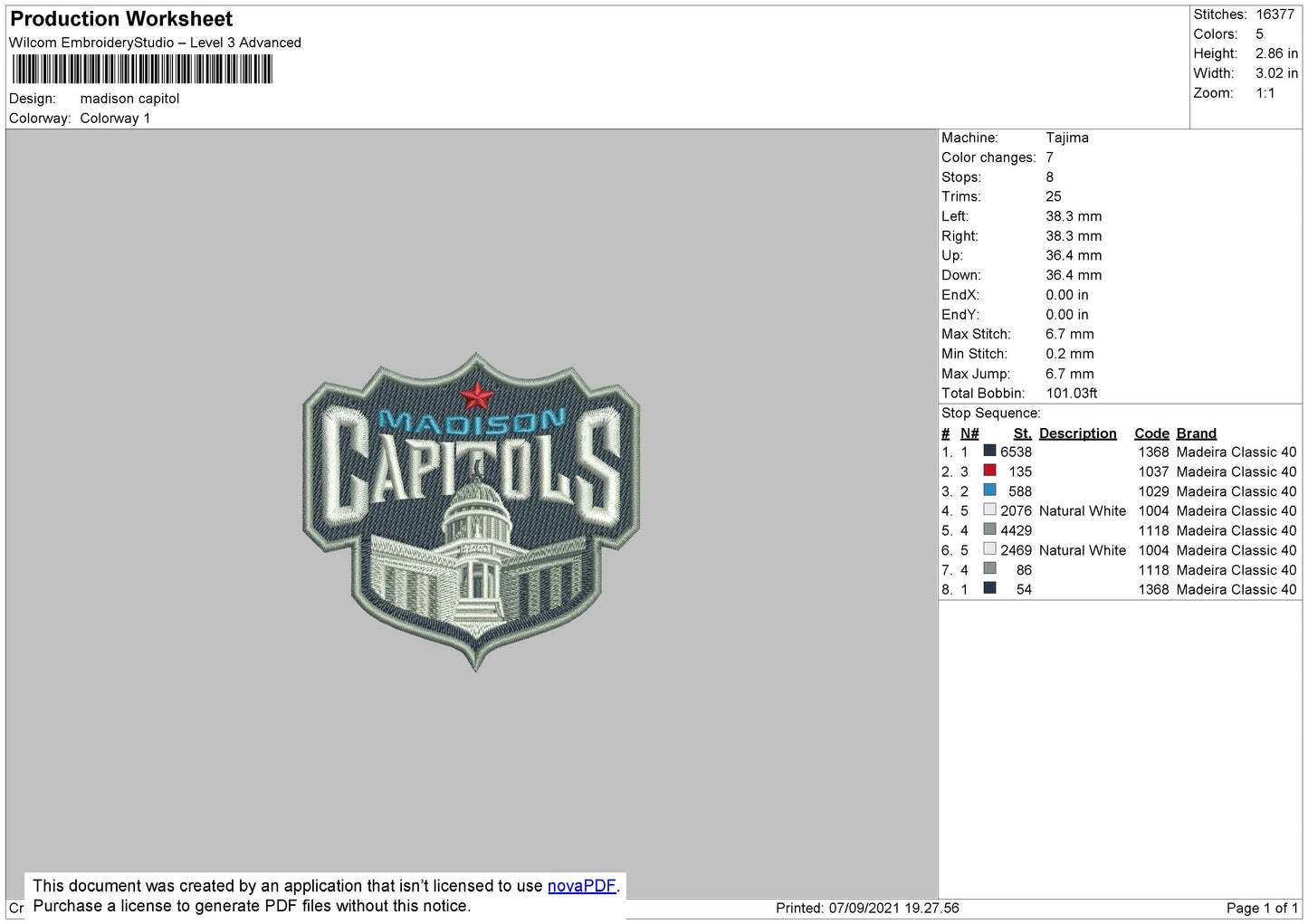
Task: Click the 'Max Stitch:' label
Action: pos(976,334)
